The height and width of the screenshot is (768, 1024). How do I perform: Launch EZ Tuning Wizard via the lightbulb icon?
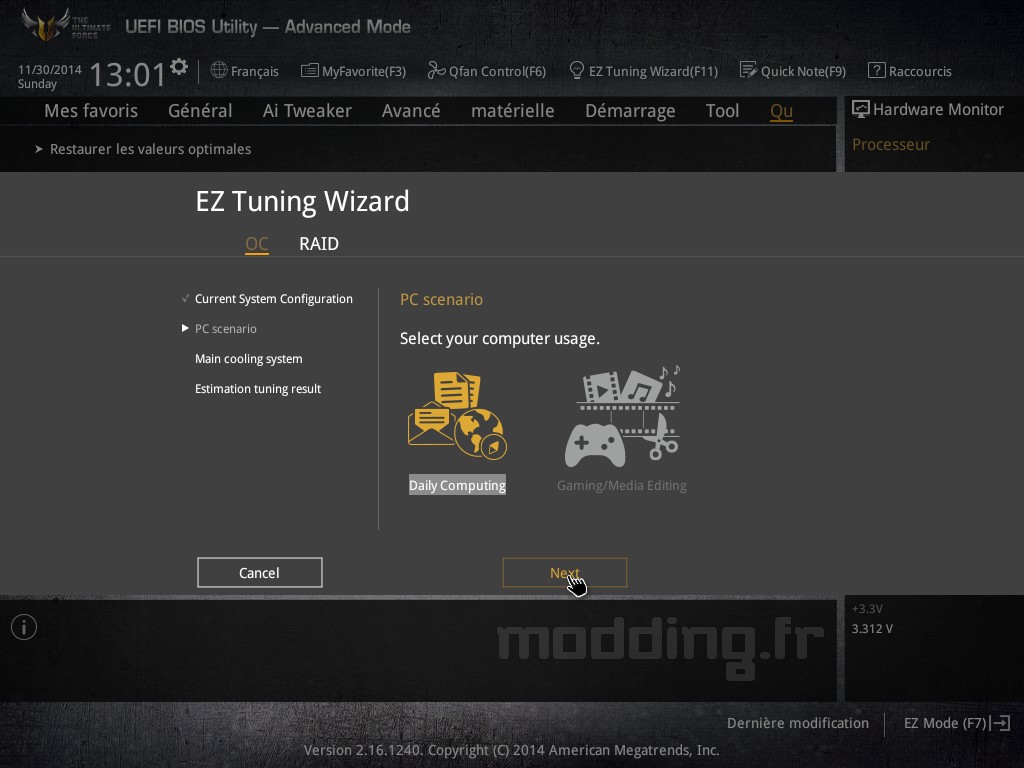coord(577,70)
